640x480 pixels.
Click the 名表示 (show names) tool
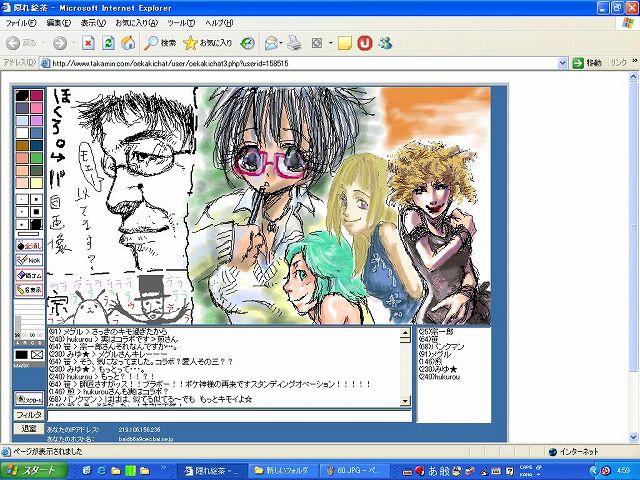click(x=29, y=289)
